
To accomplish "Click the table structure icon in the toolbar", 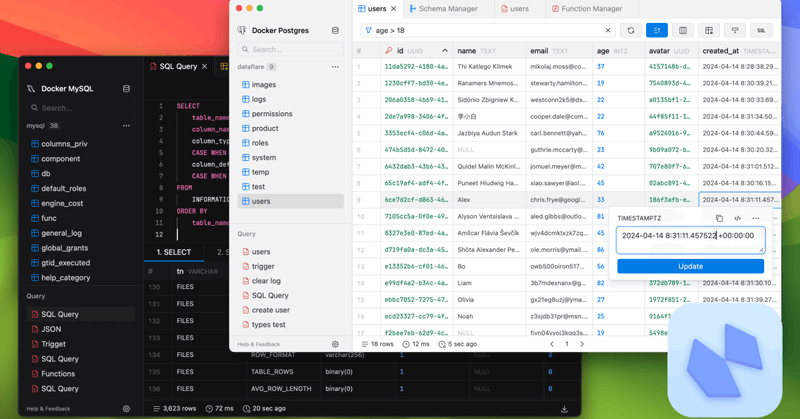I will pyautogui.click(x=709, y=31).
